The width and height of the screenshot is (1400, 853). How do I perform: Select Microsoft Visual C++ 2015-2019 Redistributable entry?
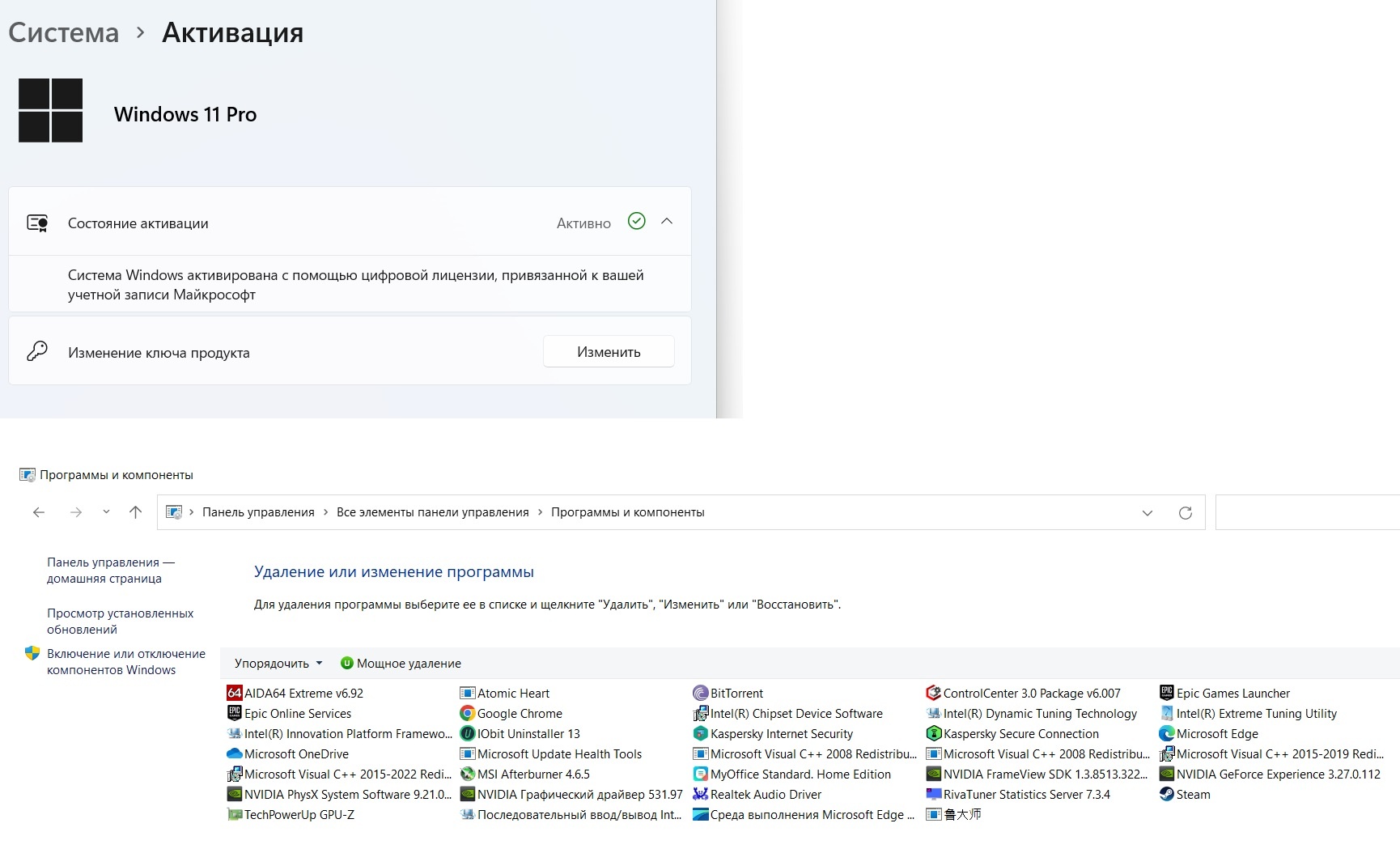coord(1272,753)
